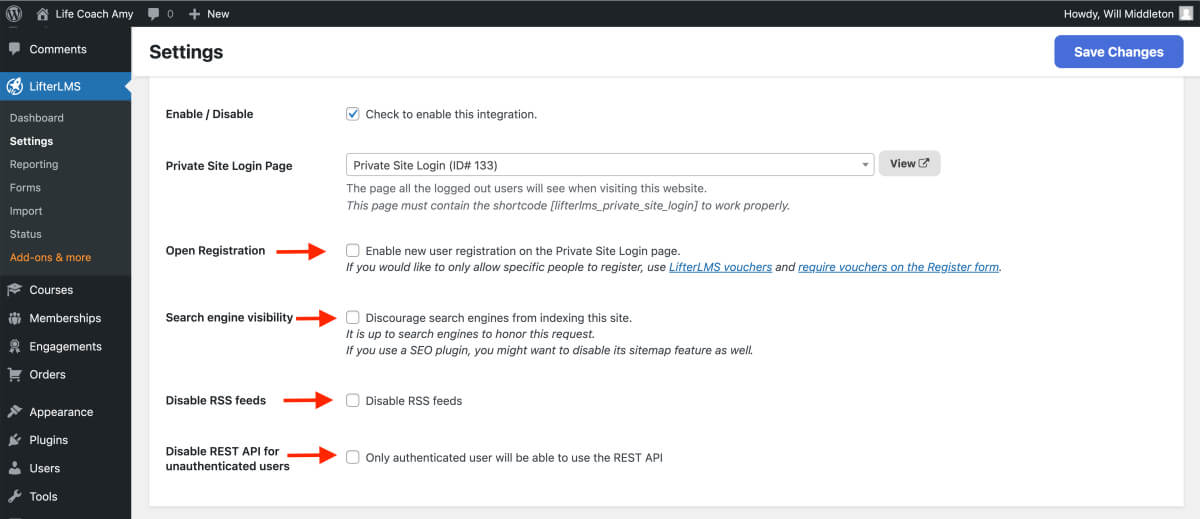Click the WordPress logo icon
The height and width of the screenshot is (519, 1200).
pyautogui.click(x=14, y=14)
